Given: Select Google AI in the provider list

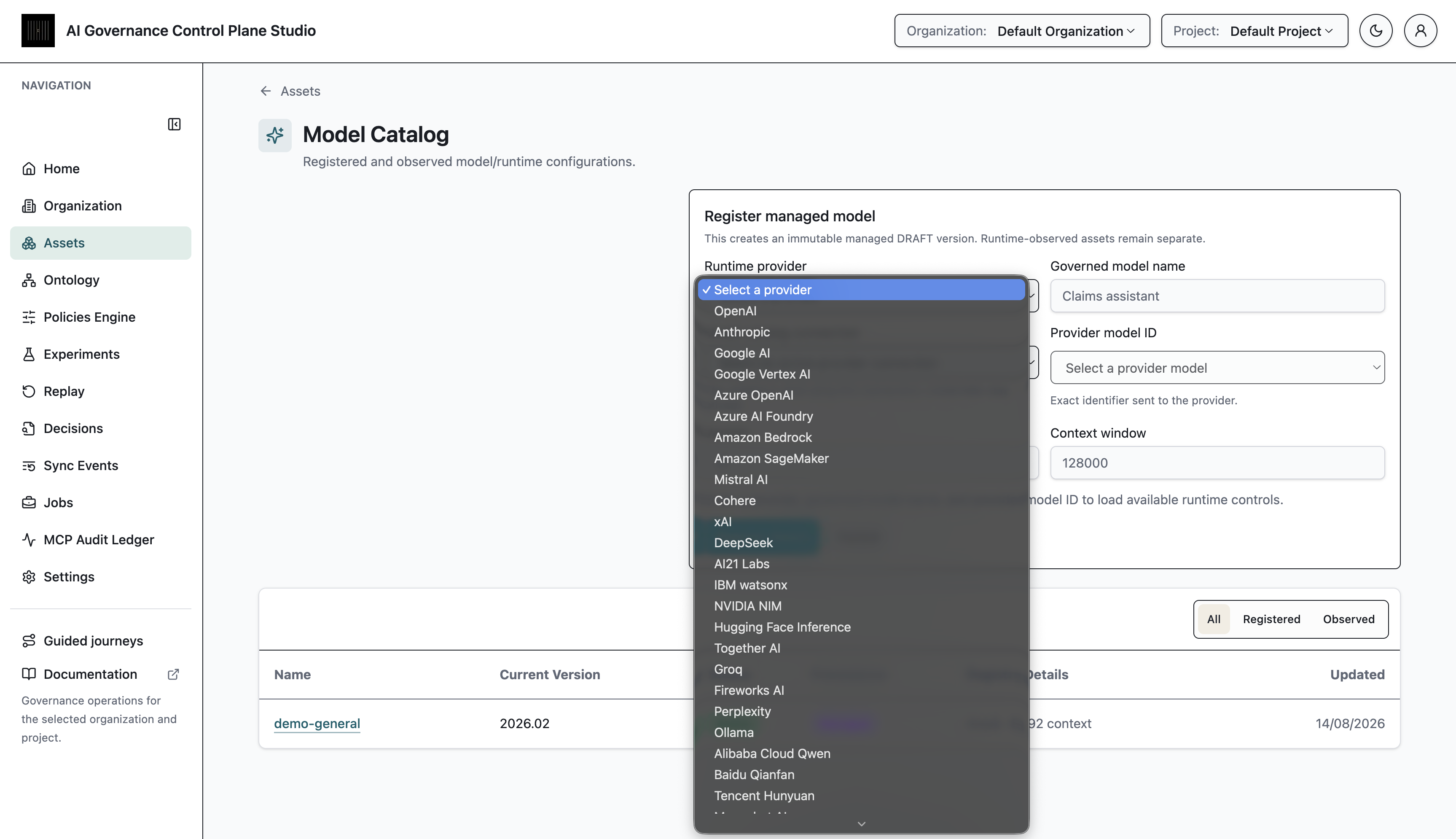Looking at the screenshot, I should coord(861,353).
